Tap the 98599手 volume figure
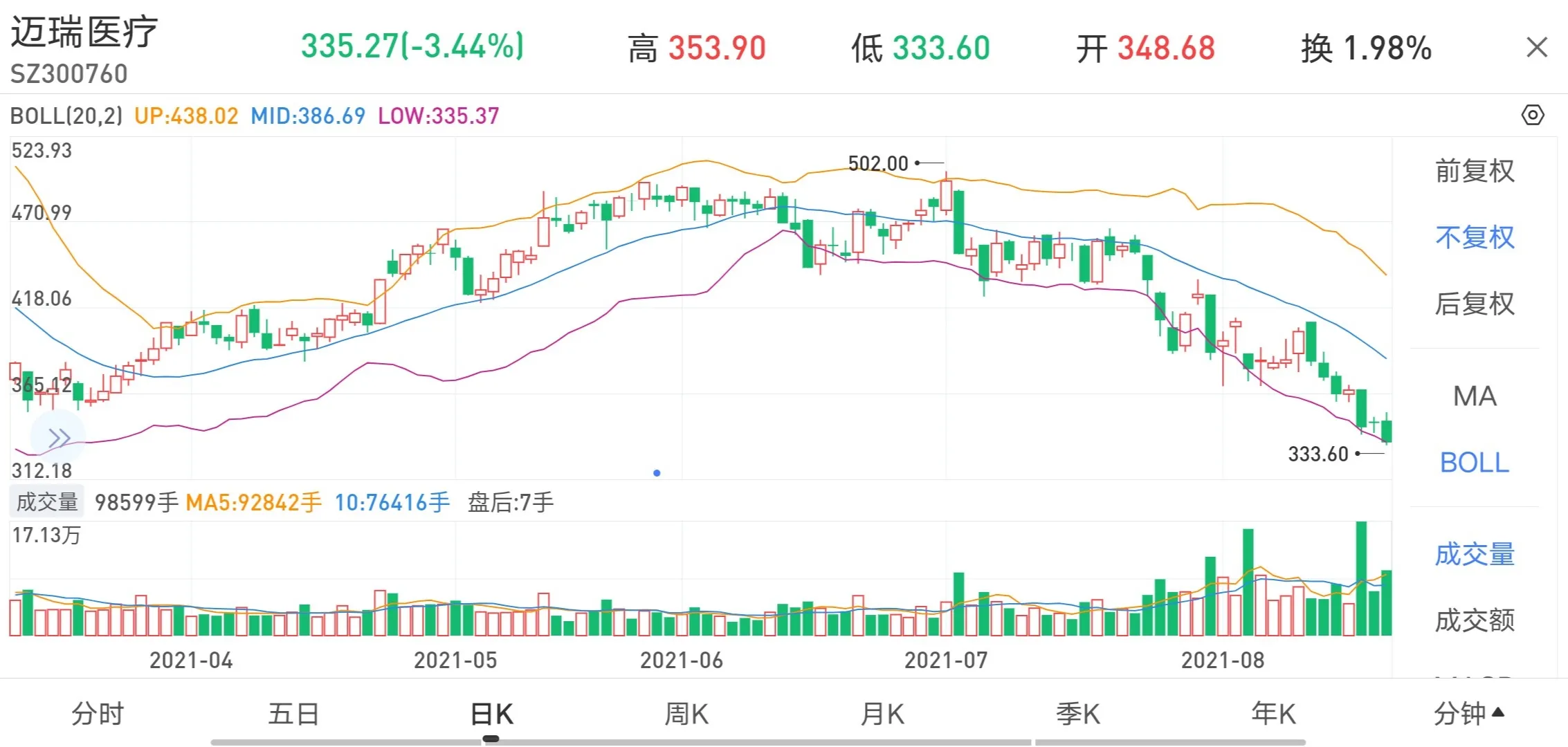Viewport: 1568px width, 747px height. click(136, 502)
